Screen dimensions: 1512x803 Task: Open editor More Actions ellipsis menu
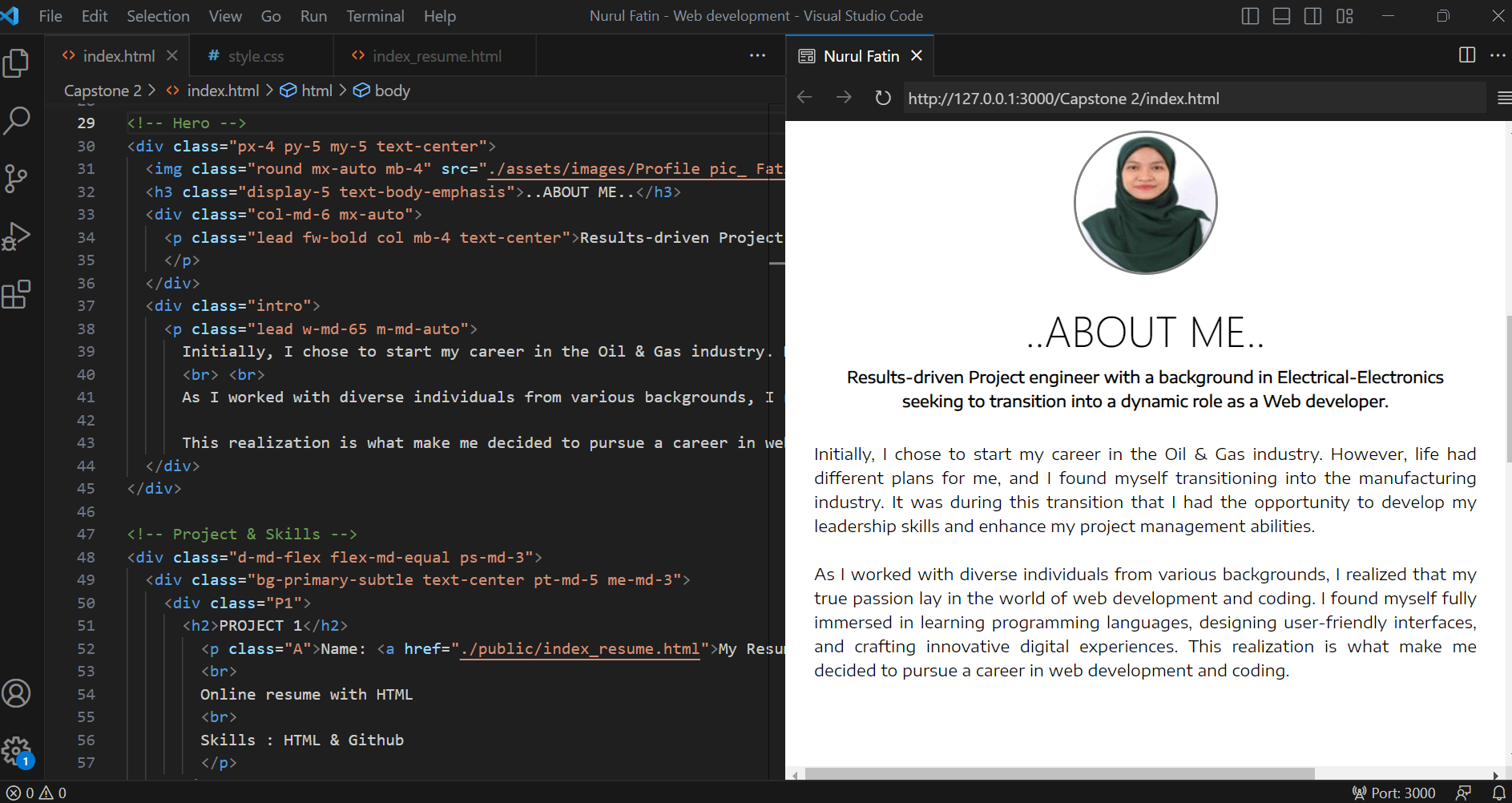757,55
